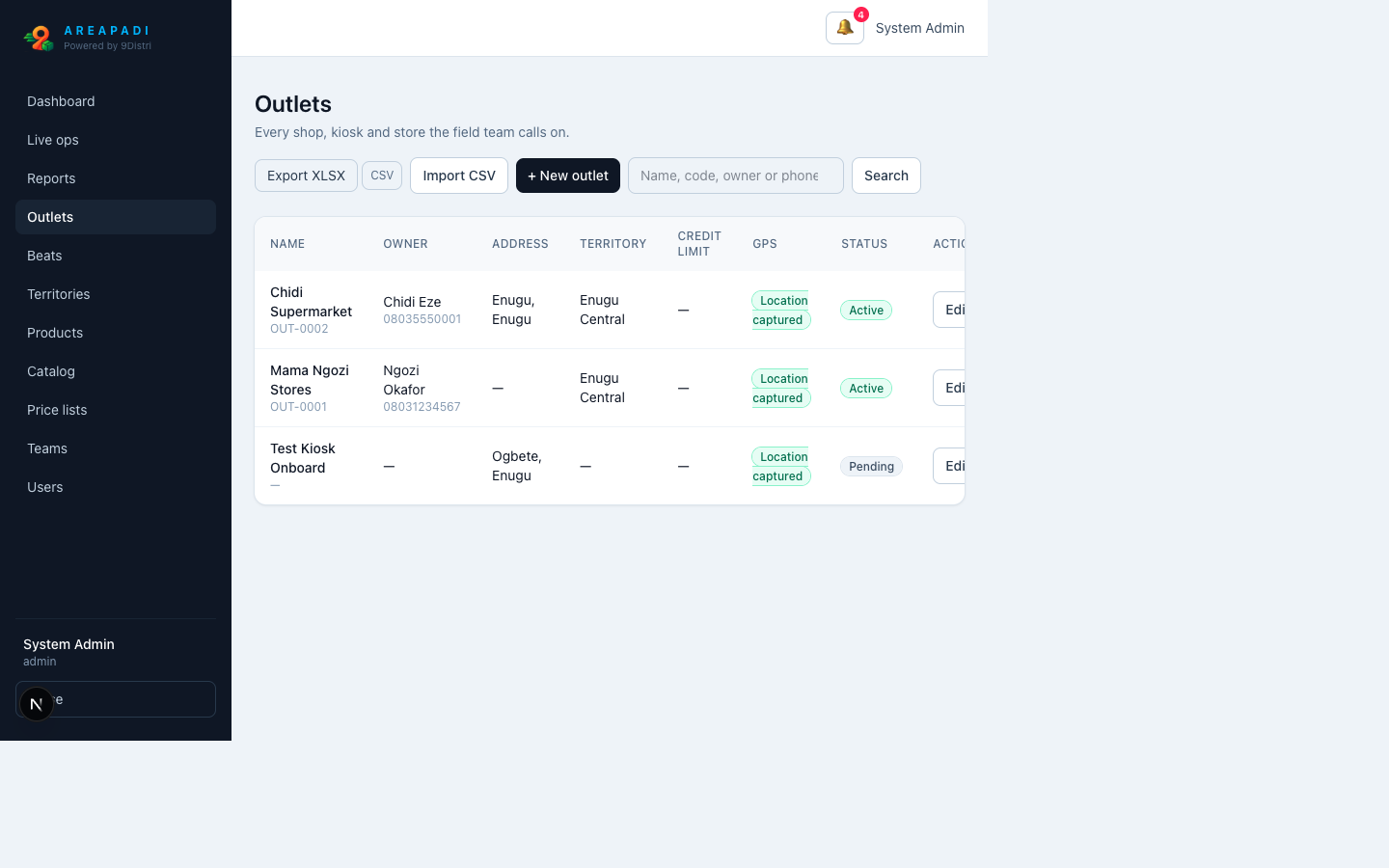
Task: Click the Chidi Supermarket name
Action: pos(311,302)
